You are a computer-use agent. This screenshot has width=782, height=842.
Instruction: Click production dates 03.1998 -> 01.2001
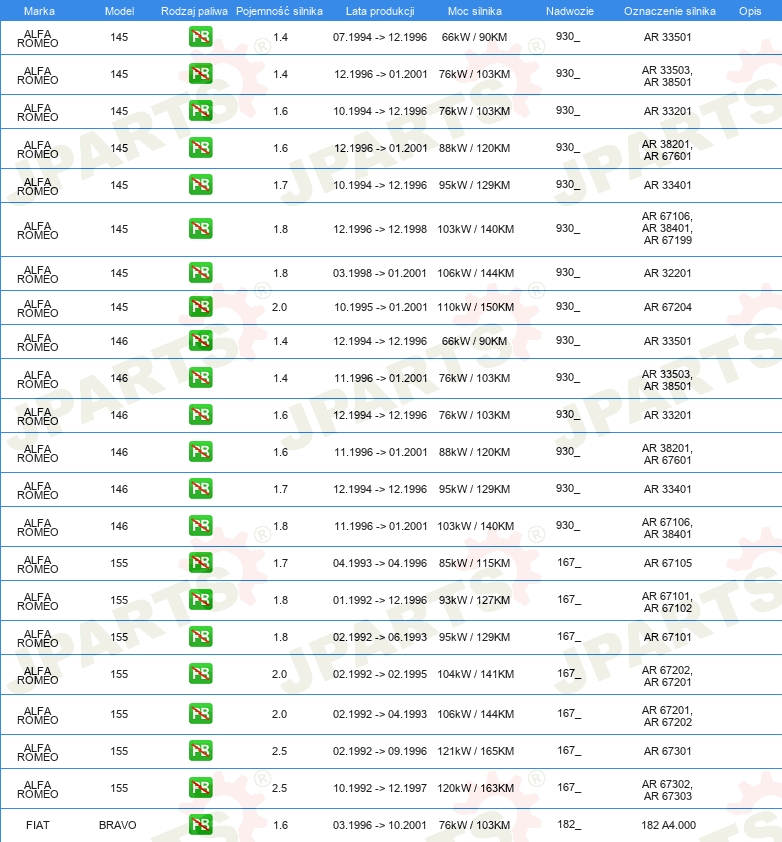coord(380,273)
